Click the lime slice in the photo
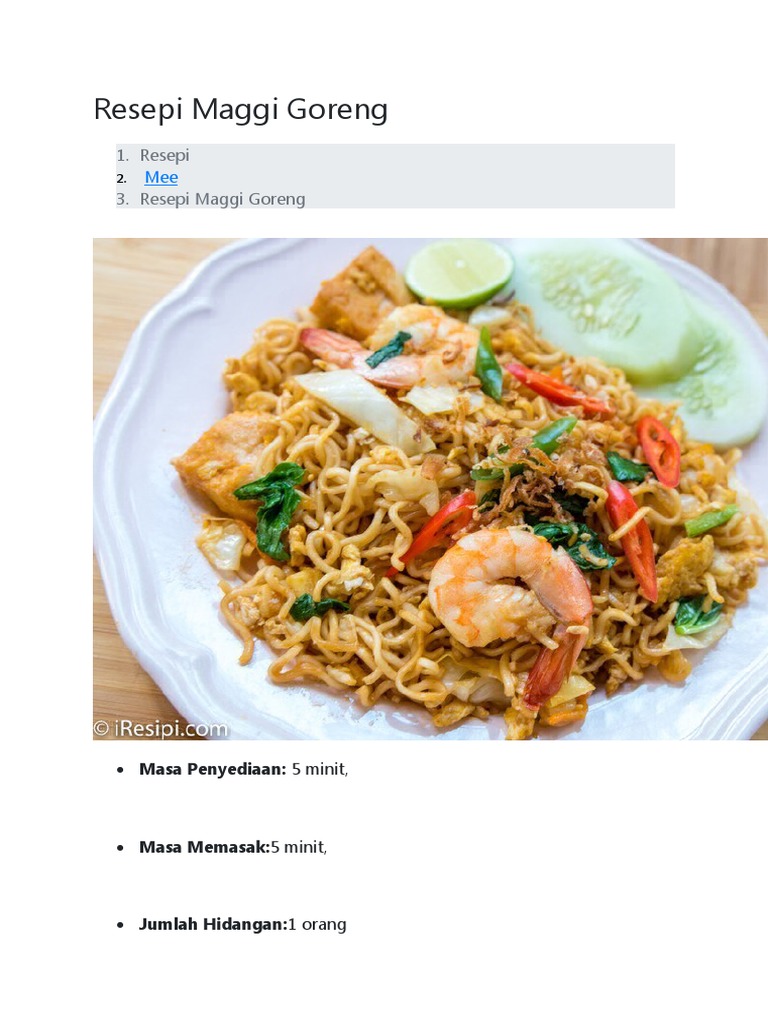768x1024 pixels. pyautogui.click(x=458, y=273)
